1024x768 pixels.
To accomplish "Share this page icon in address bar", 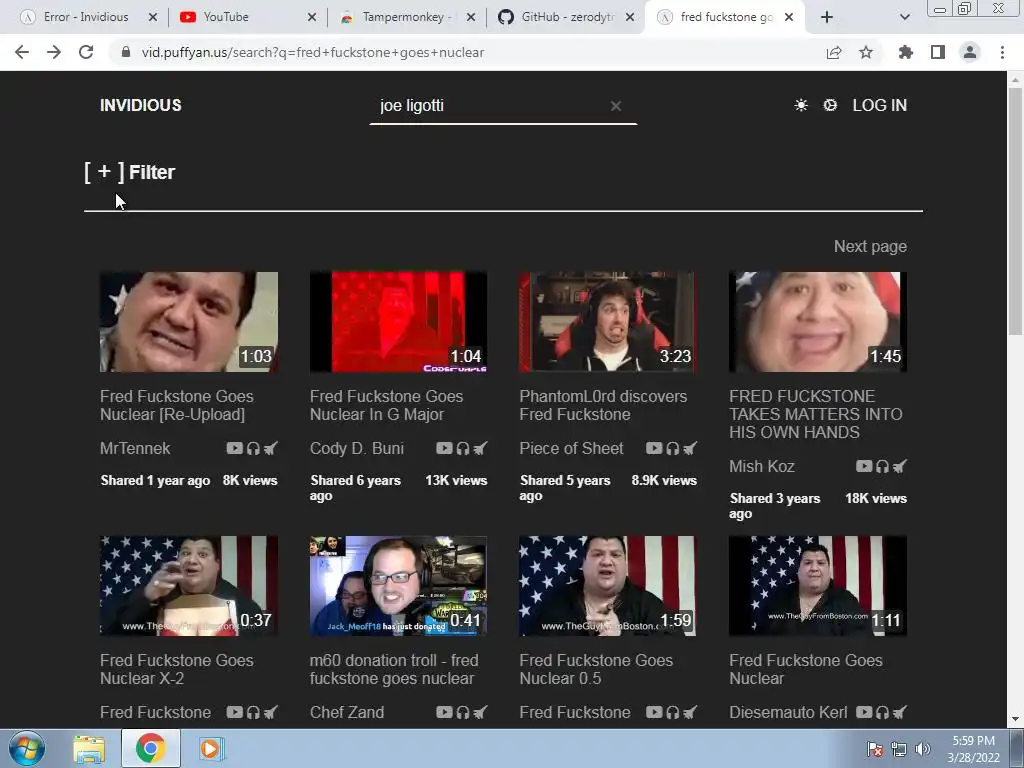I will (834, 52).
